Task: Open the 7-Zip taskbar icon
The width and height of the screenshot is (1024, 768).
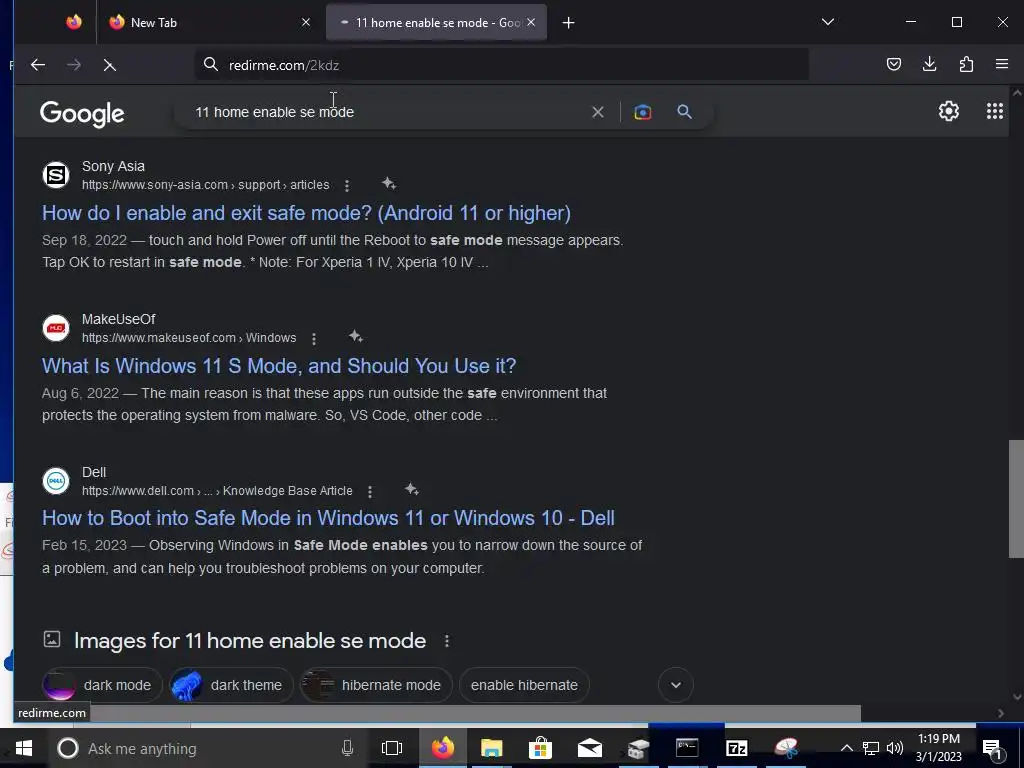Action: (736, 748)
